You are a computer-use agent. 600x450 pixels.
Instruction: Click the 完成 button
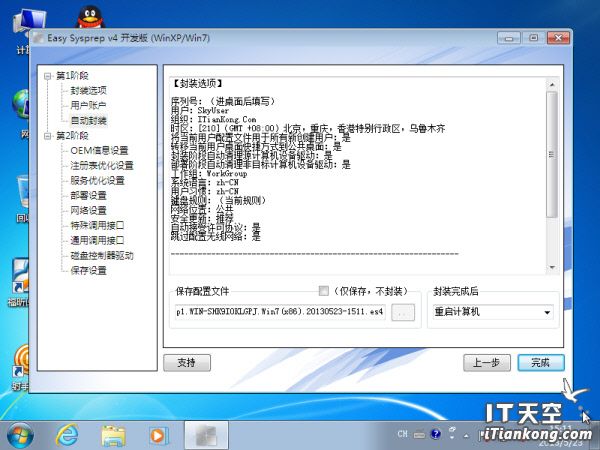[x=541, y=363]
